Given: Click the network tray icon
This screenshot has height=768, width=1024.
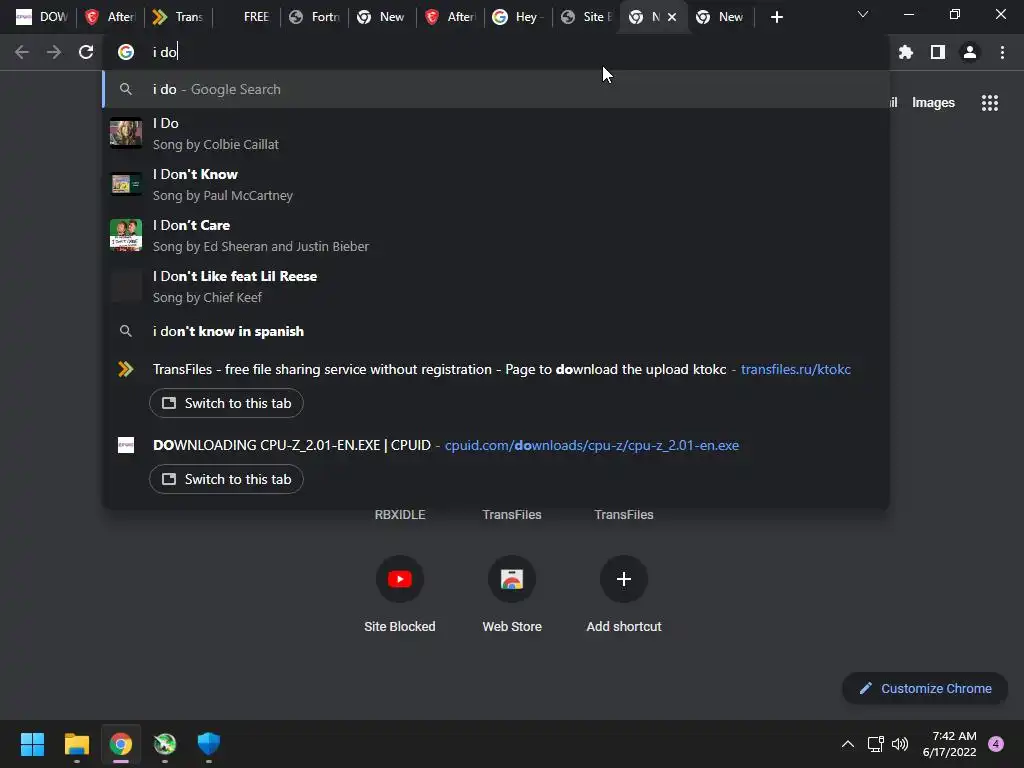Looking at the screenshot, I should coord(875,744).
